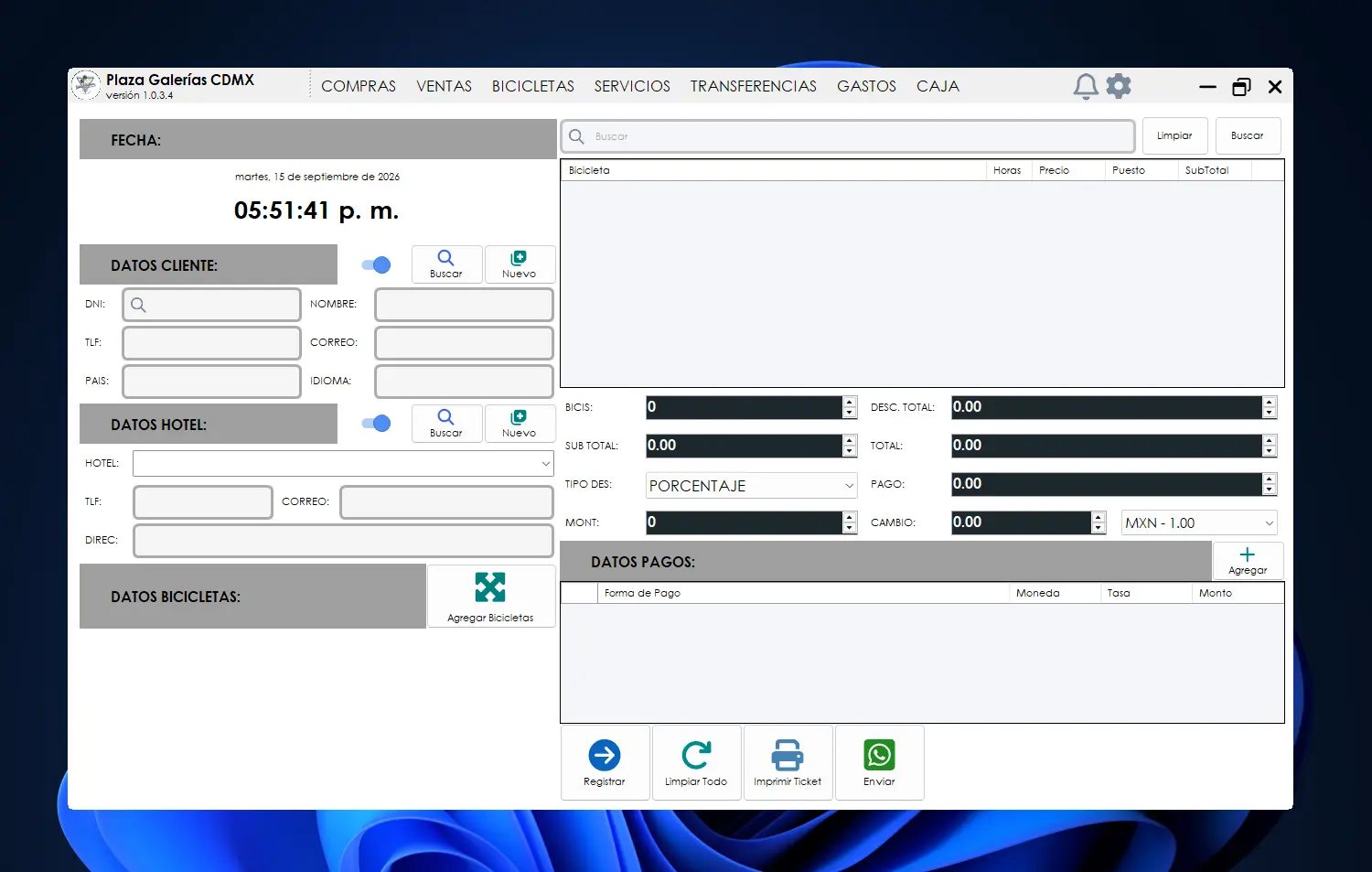The height and width of the screenshot is (872, 1372).
Task: Open the TRANSFERENCIAS menu
Action: [x=754, y=86]
